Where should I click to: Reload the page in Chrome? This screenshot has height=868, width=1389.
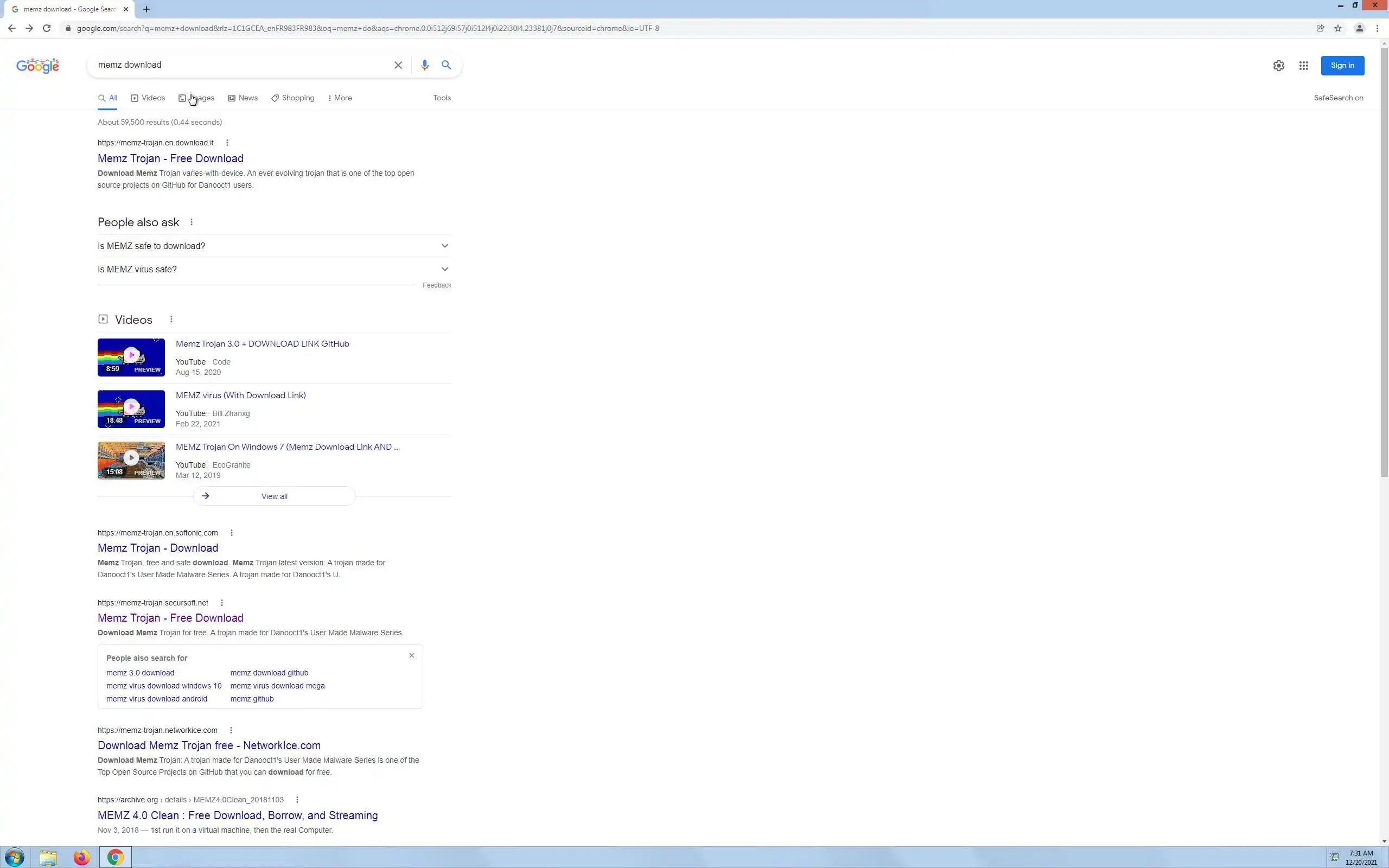(47, 28)
